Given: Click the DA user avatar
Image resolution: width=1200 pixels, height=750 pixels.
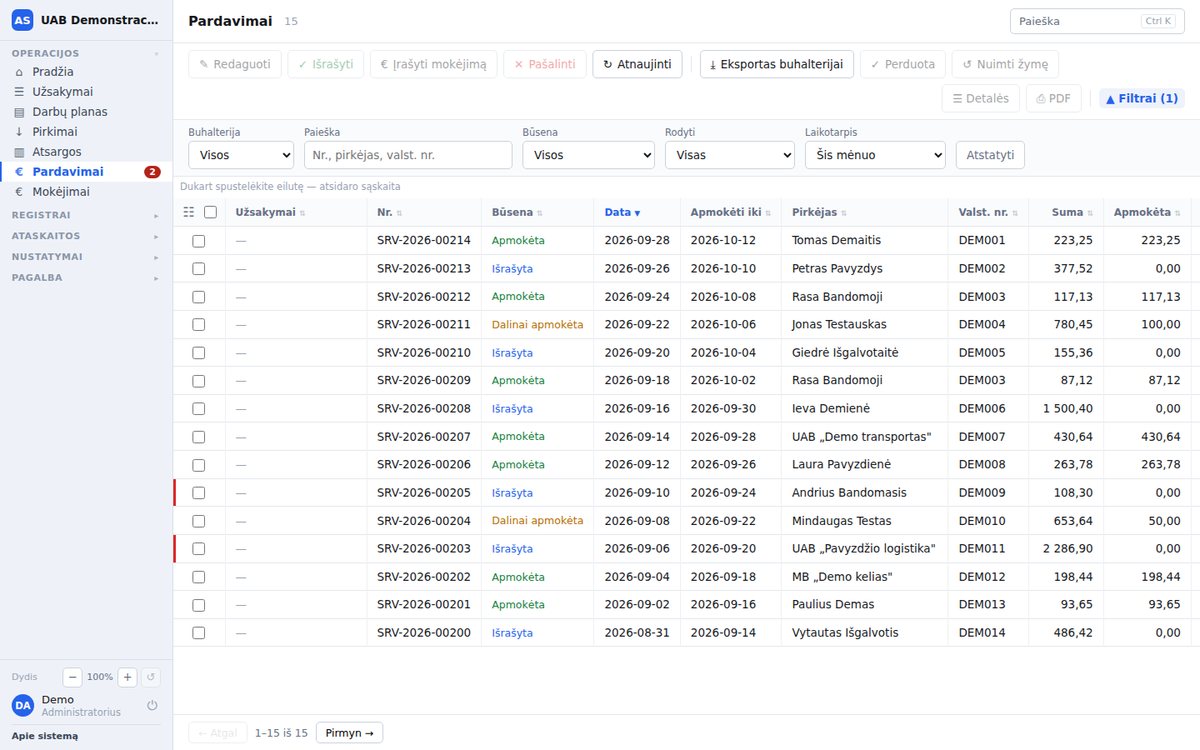Looking at the screenshot, I should [22, 705].
